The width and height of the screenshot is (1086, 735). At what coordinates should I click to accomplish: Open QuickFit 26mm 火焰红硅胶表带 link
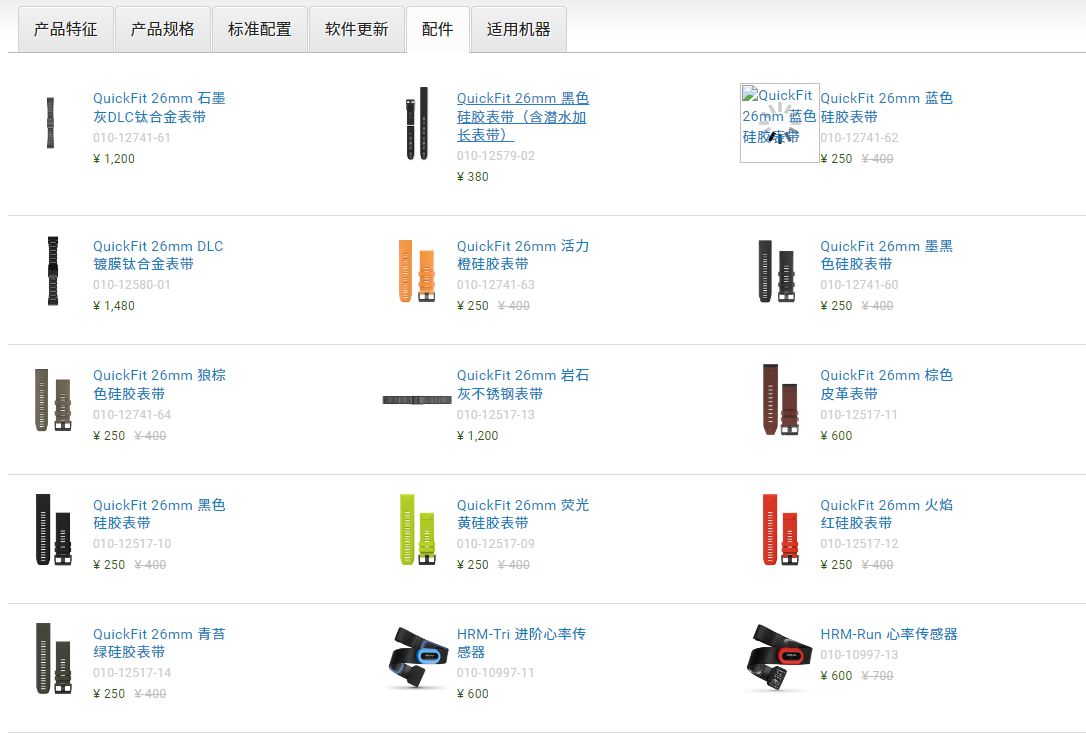pos(887,514)
